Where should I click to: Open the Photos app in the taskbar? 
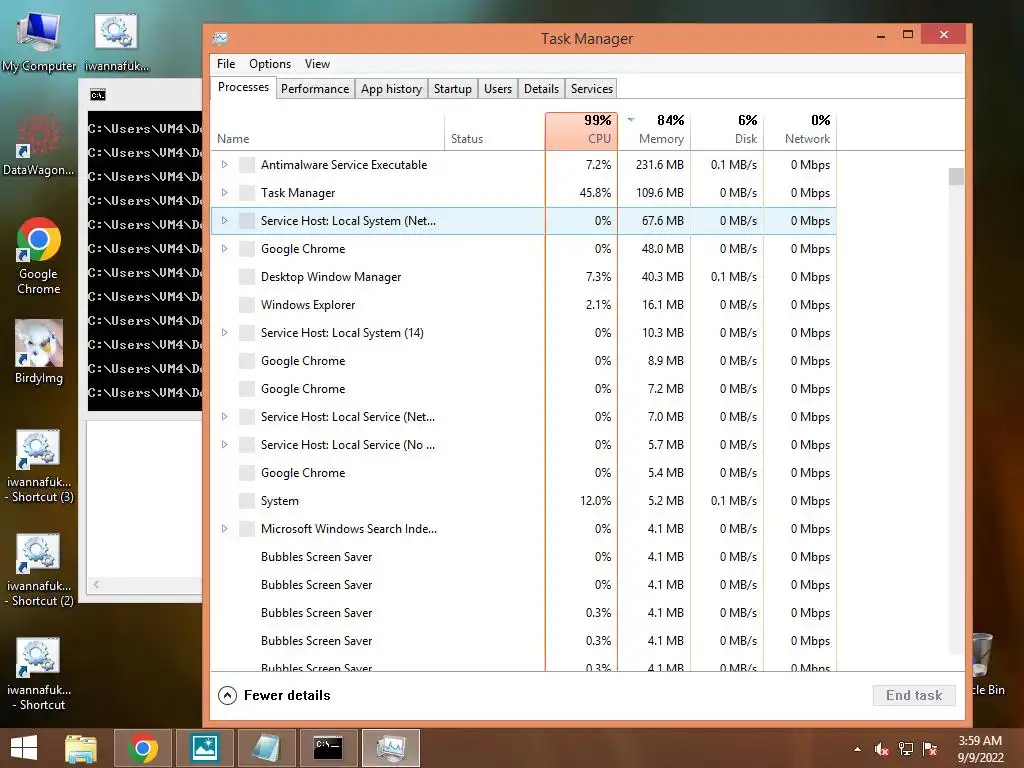pyautogui.click(x=204, y=748)
